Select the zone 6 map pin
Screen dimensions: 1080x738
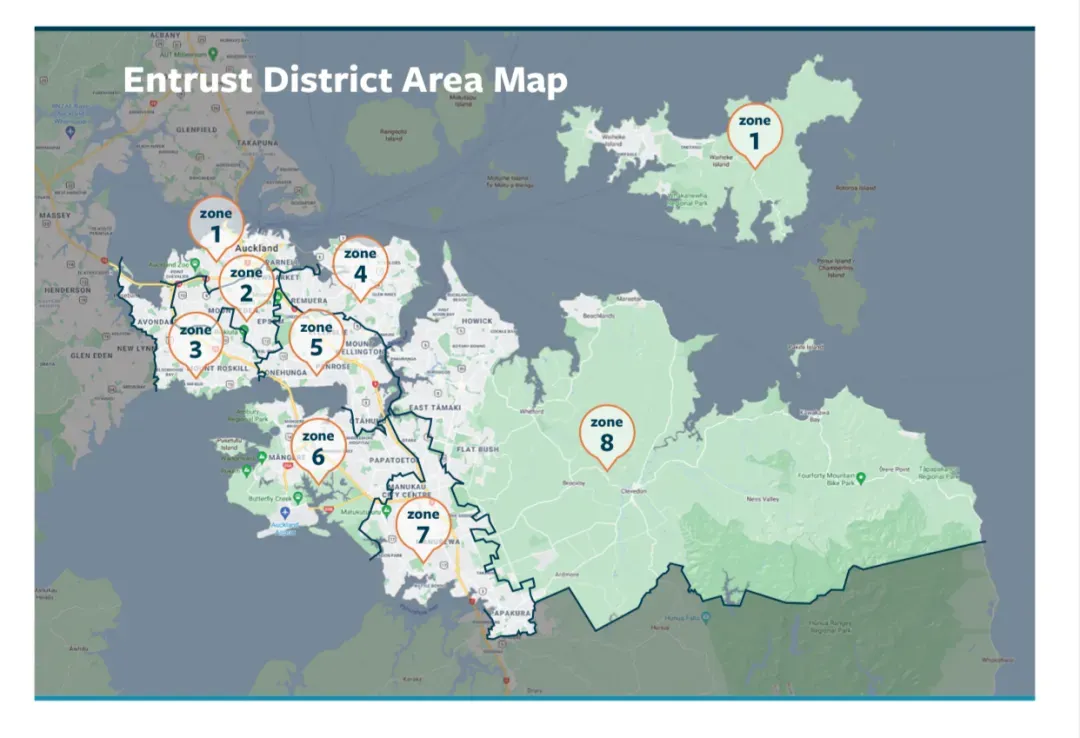pos(318,449)
